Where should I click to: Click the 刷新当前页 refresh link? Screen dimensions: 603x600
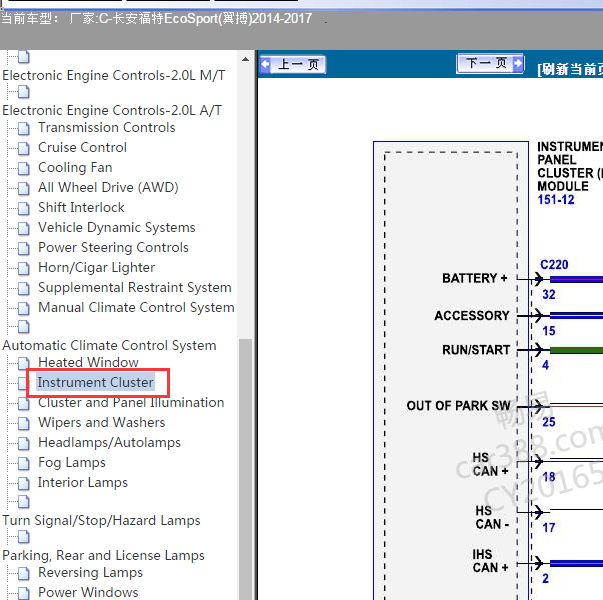570,70
